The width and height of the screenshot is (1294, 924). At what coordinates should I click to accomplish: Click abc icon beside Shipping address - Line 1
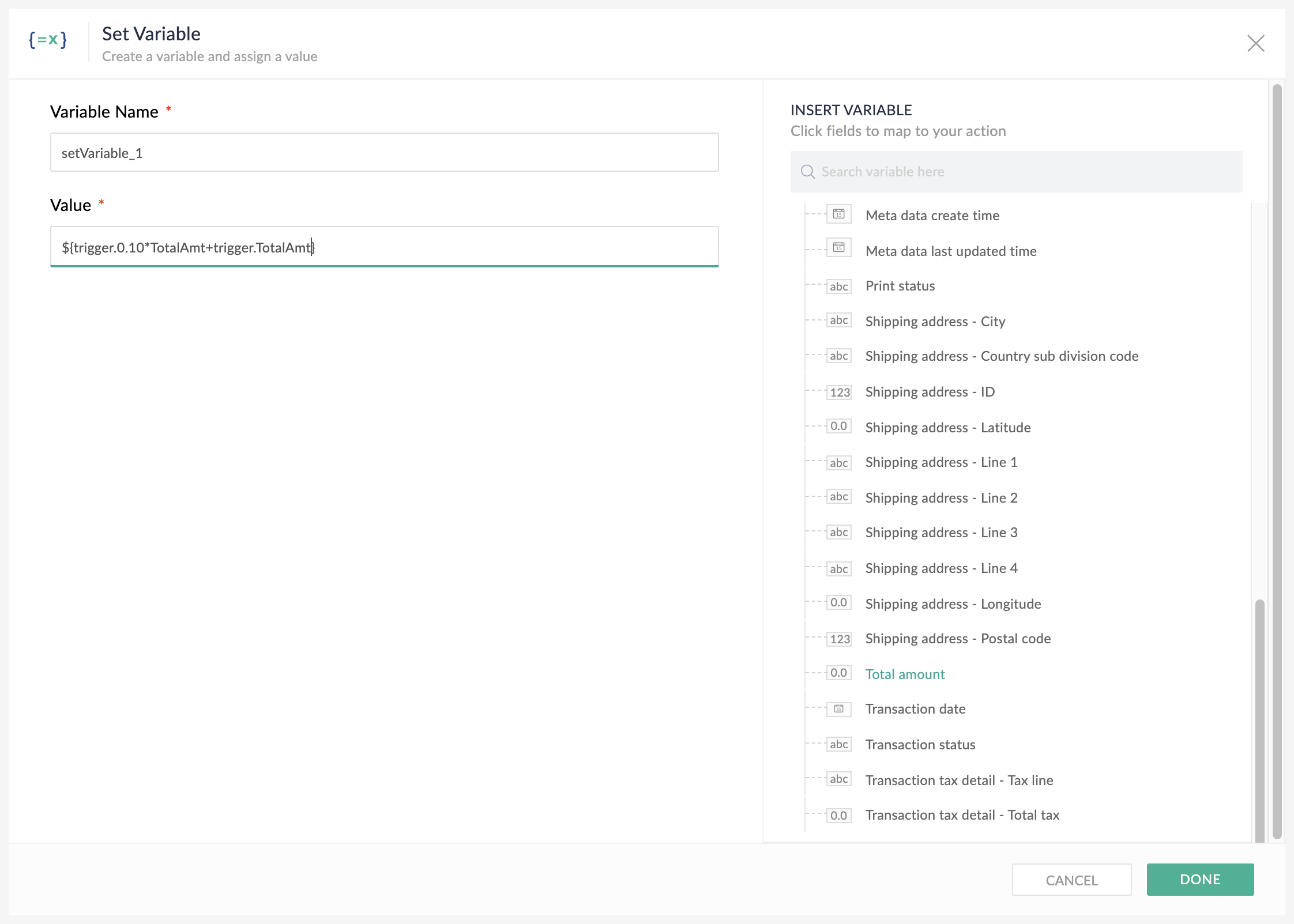pyautogui.click(x=839, y=462)
